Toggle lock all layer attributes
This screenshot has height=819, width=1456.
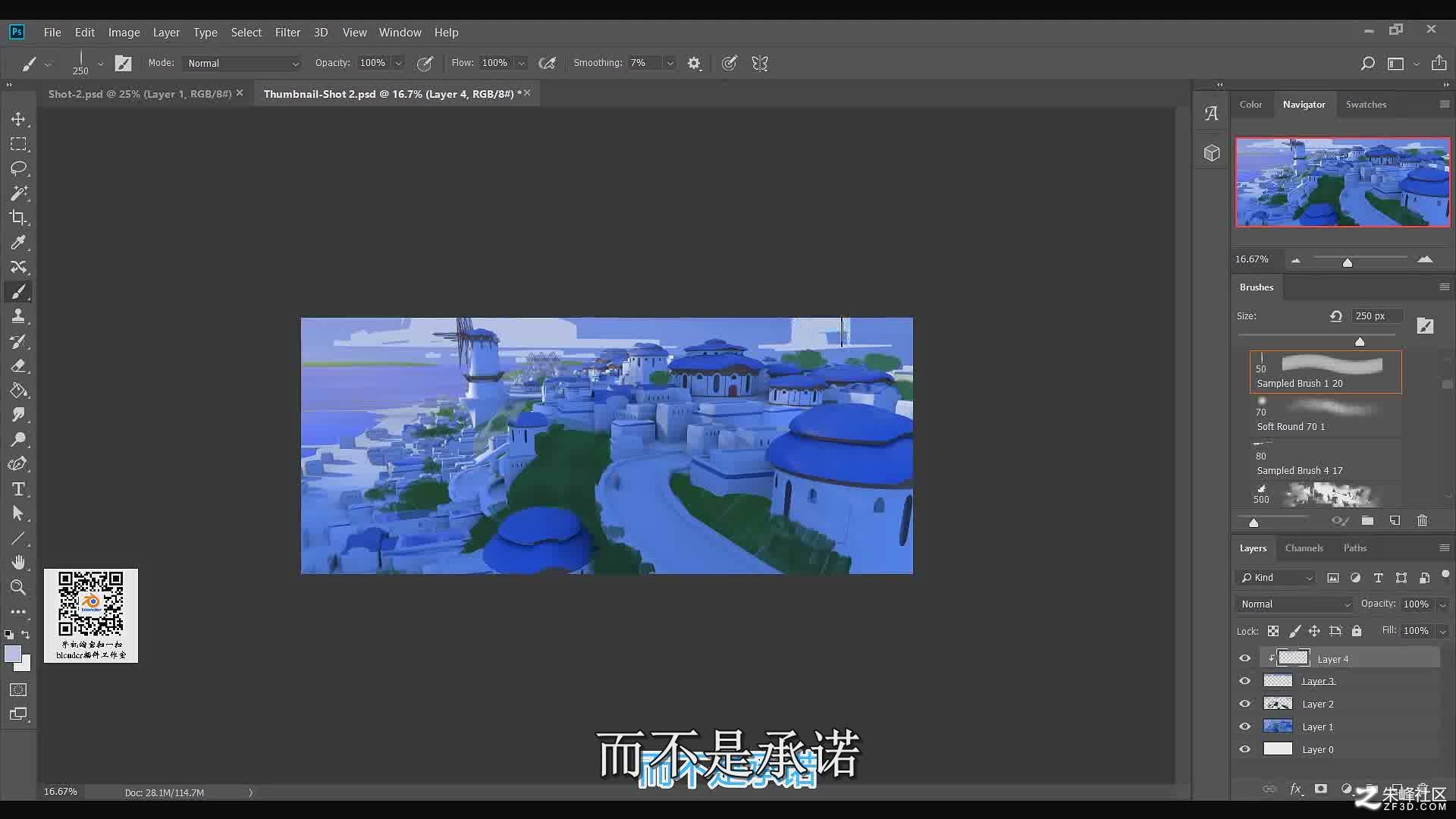(x=1357, y=631)
